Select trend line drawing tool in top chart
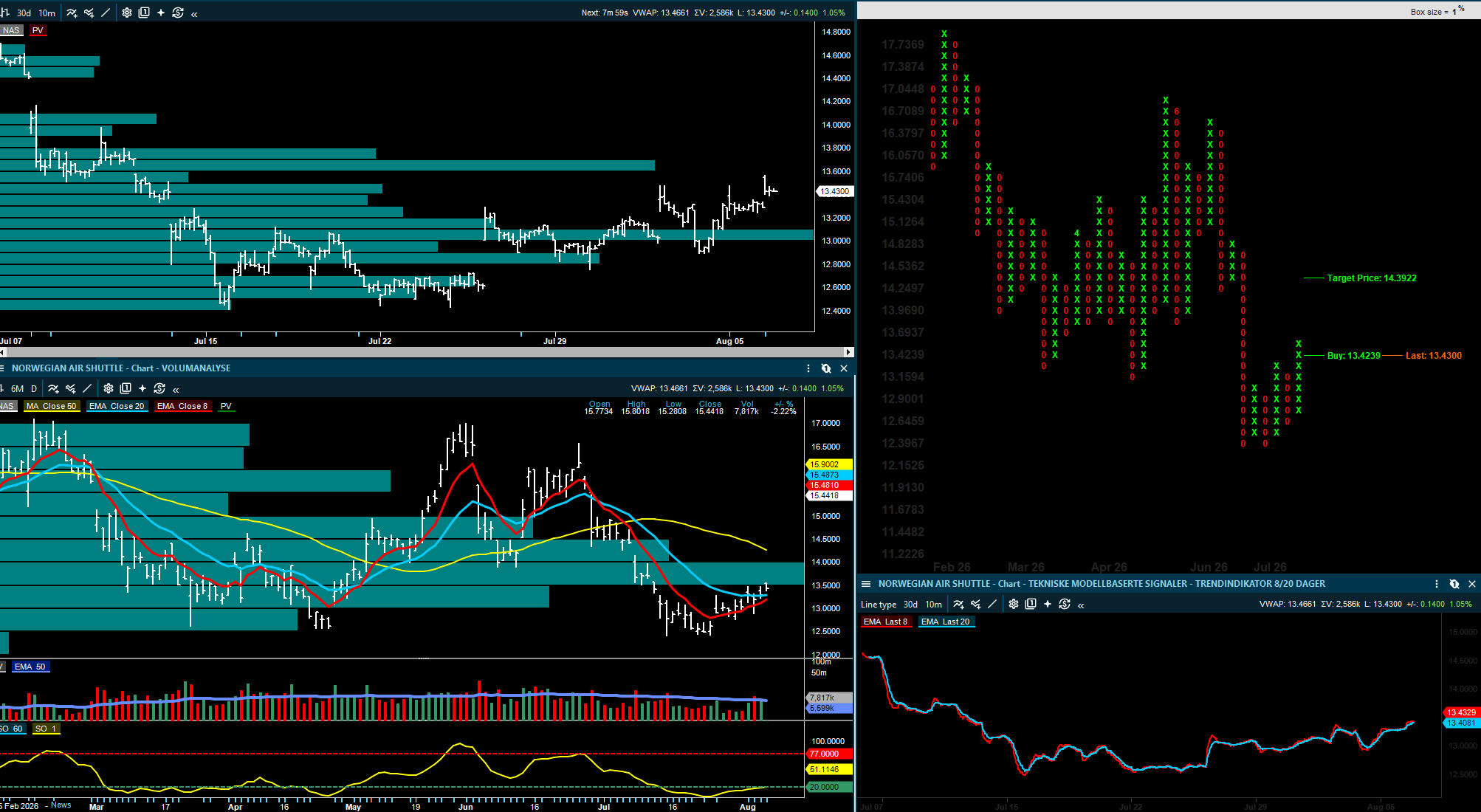Image resolution: width=1481 pixels, height=812 pixels. coord(106,13)
